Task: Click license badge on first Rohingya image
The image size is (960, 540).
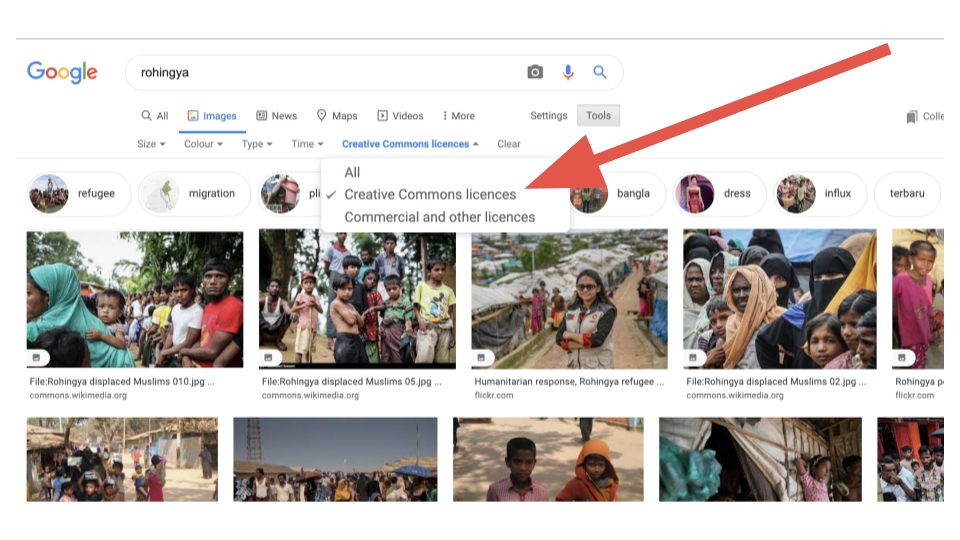Action: 38,357
